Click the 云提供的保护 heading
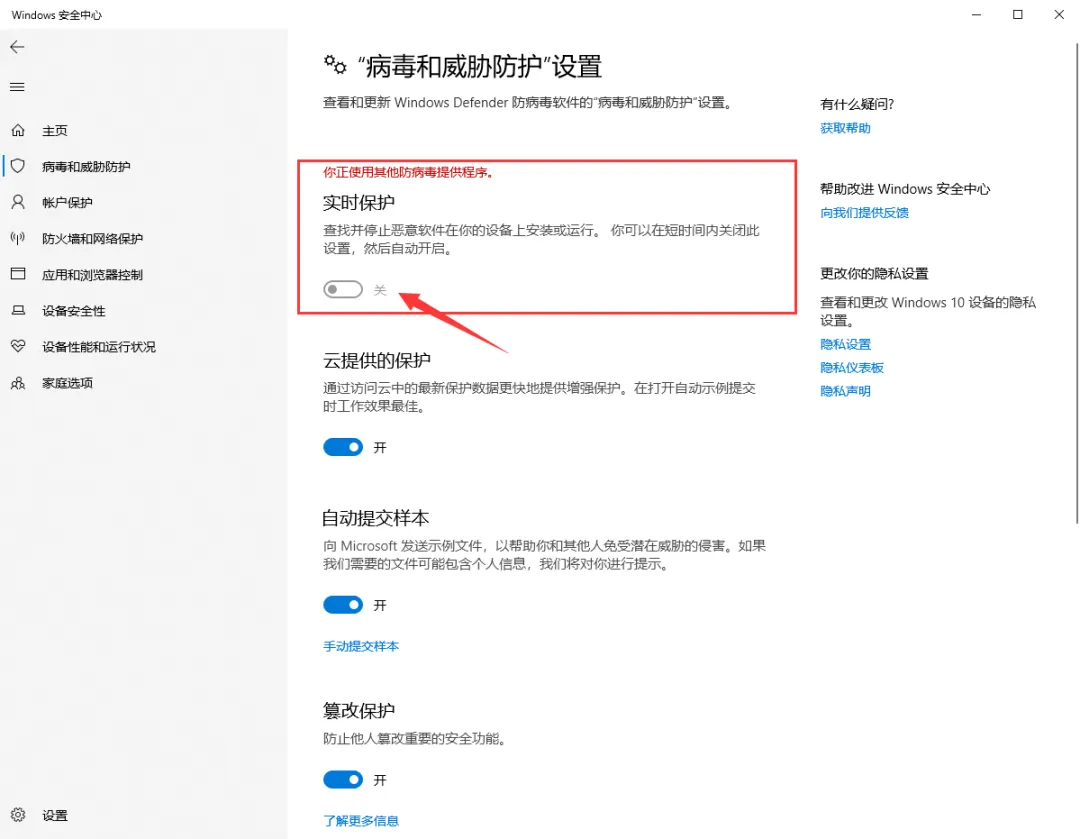The image size is (1080, 839). click(377, 360)
